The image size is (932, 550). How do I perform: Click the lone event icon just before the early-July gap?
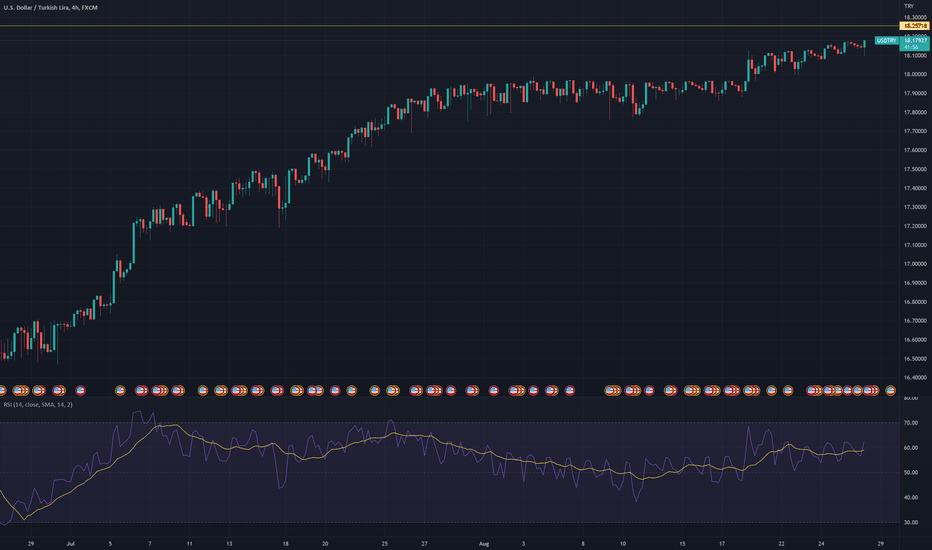(x=80, y=391)
